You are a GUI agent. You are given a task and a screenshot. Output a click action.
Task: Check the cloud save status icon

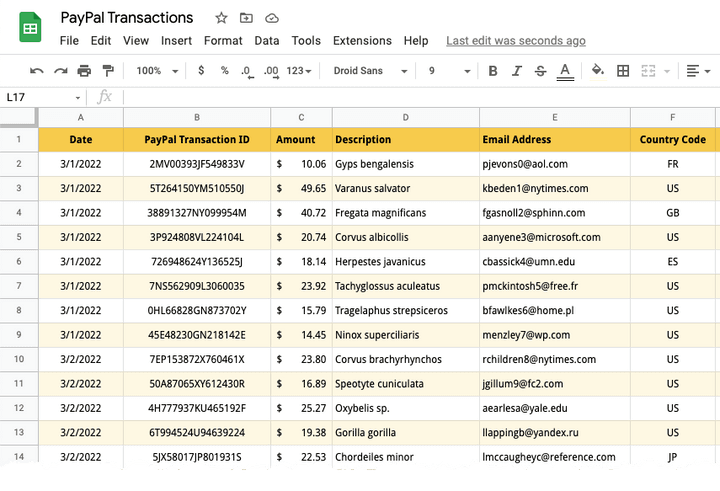(x=272, y=18)
